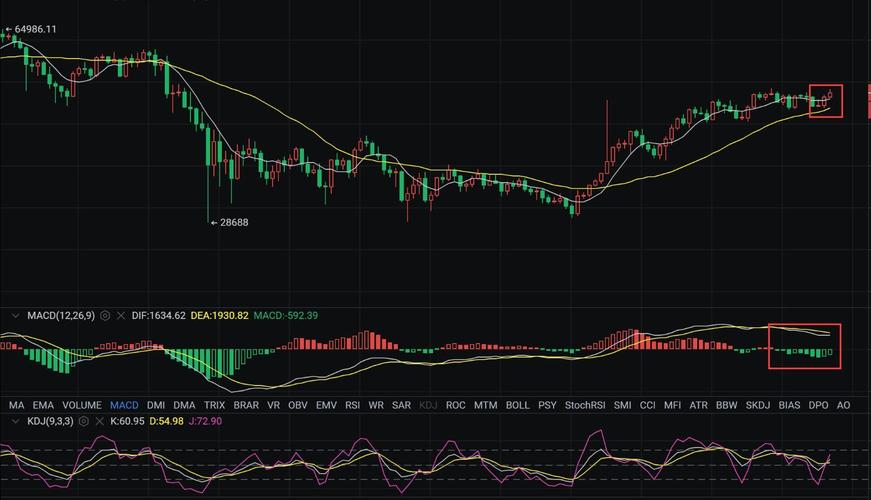Enable the VOLUME indicator

click(82, 405)
